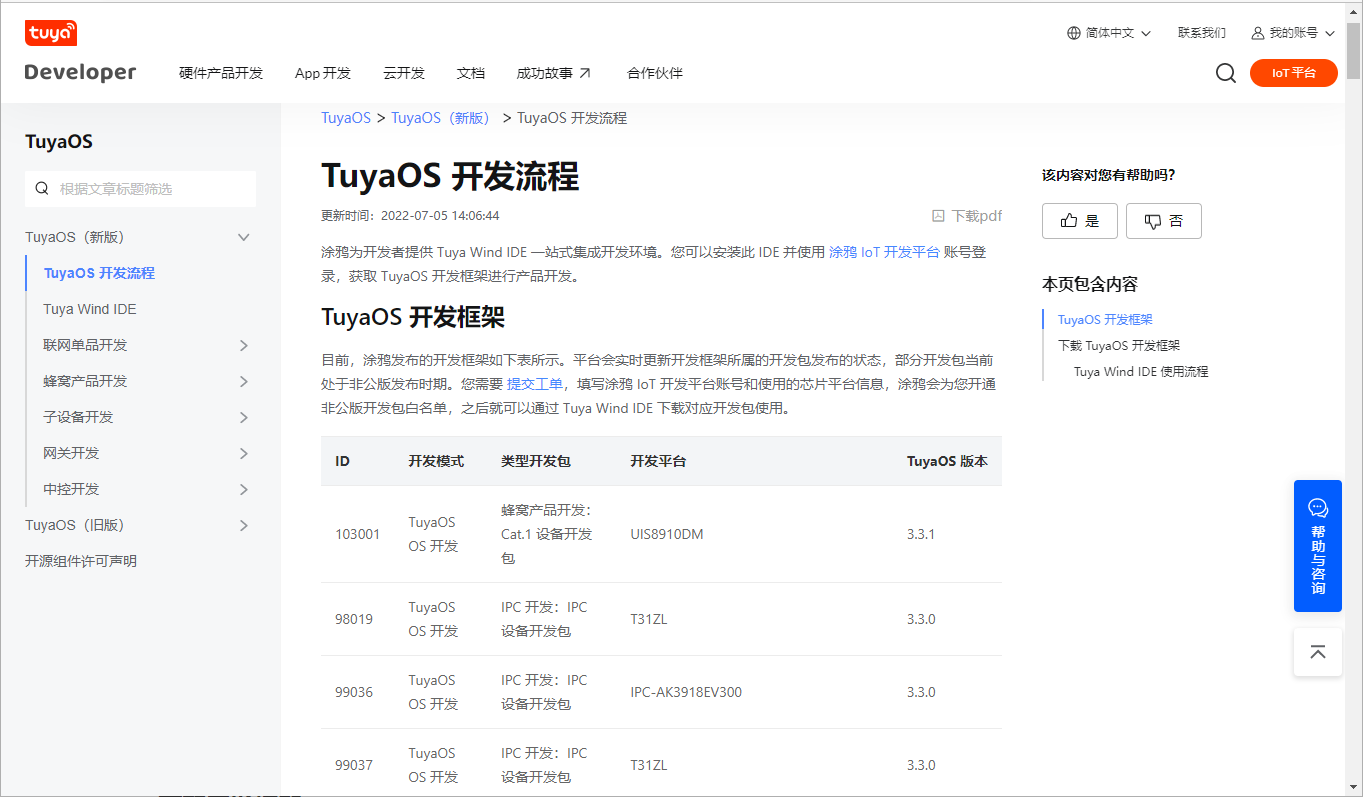Open the site search
The height and width of the screenshot is (797, 1363).
(1225, 72)
